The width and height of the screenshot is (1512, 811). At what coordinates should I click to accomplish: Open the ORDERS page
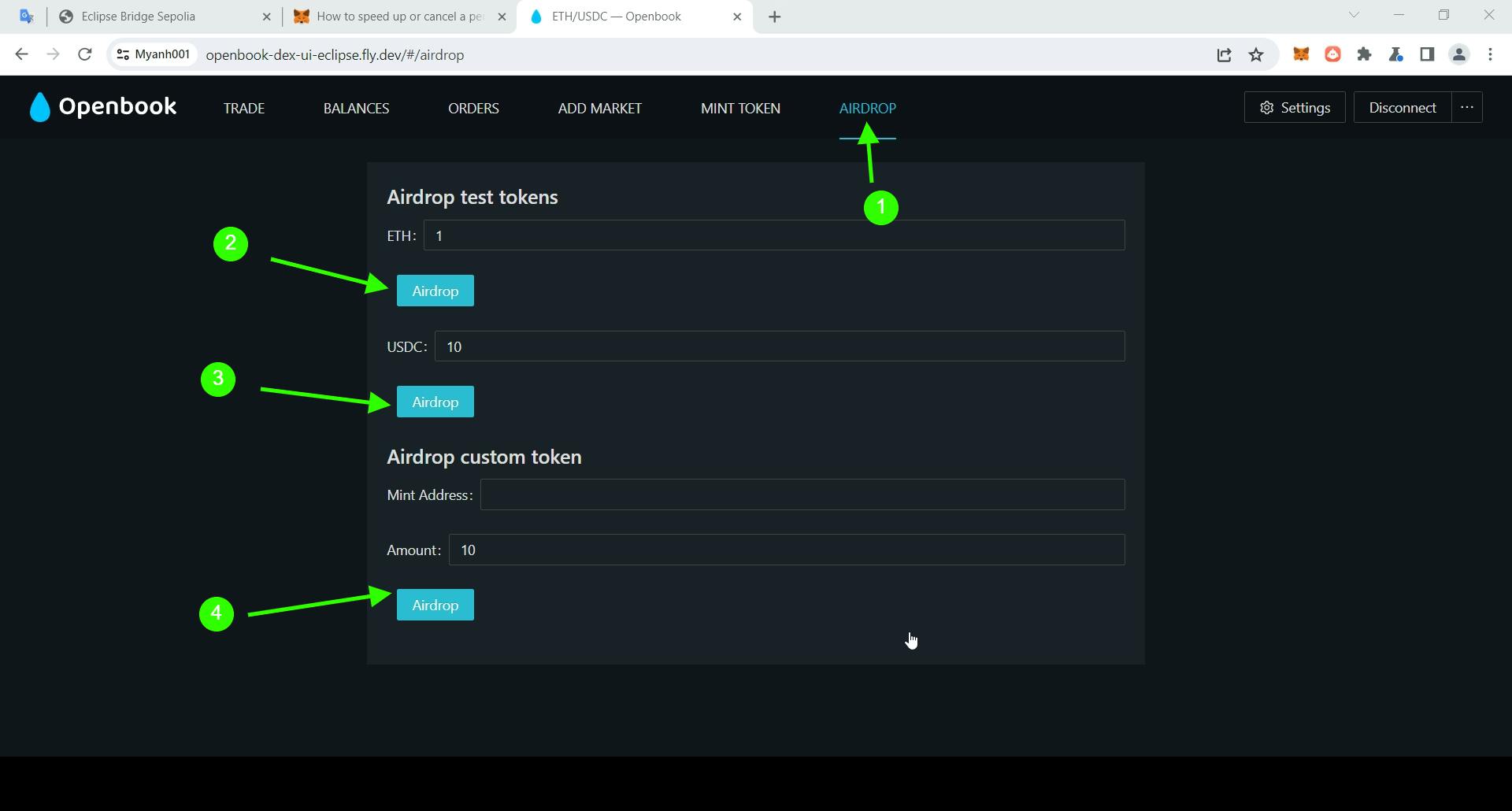coord(473,108)
